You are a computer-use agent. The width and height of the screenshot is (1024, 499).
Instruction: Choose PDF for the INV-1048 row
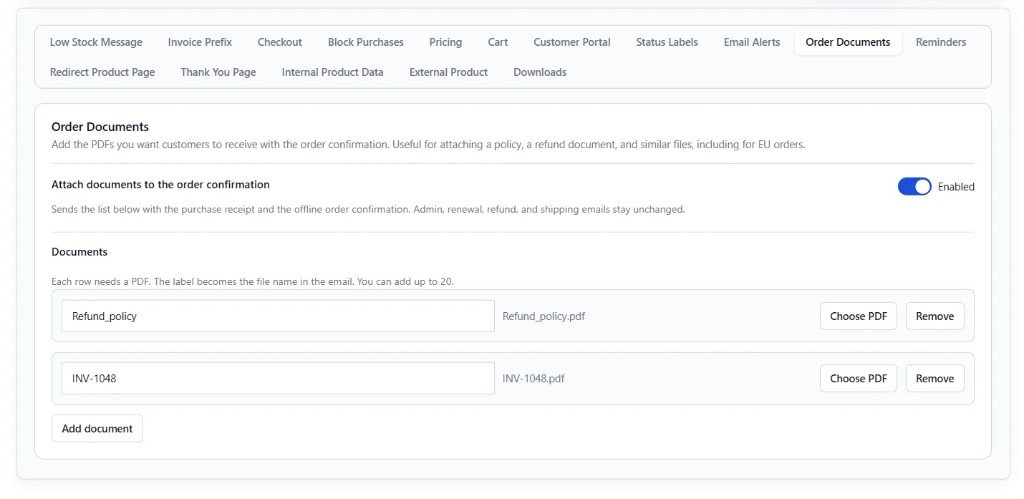pyautogui.click(x=858, y=378)
